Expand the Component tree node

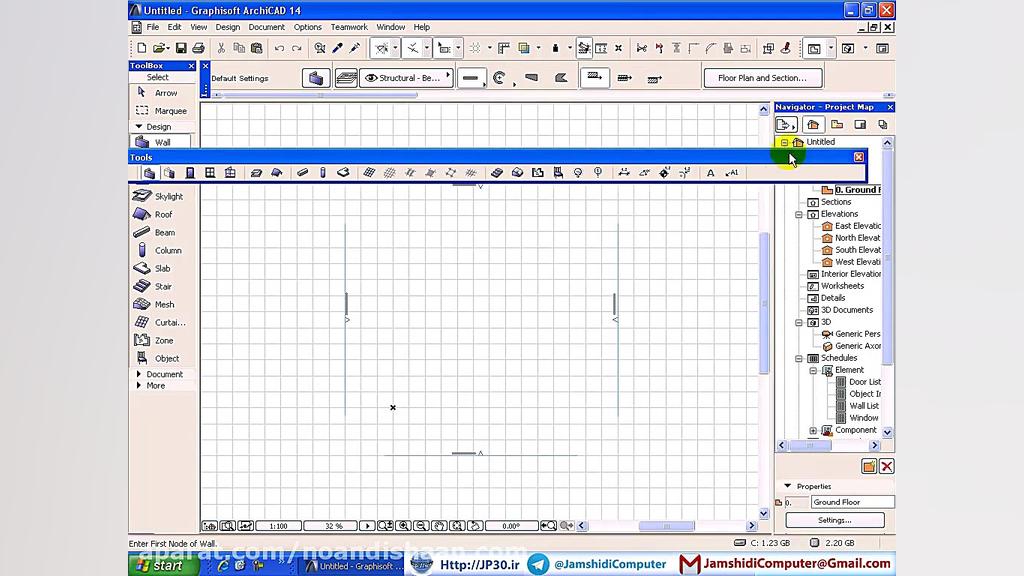[x=813, y=430]
